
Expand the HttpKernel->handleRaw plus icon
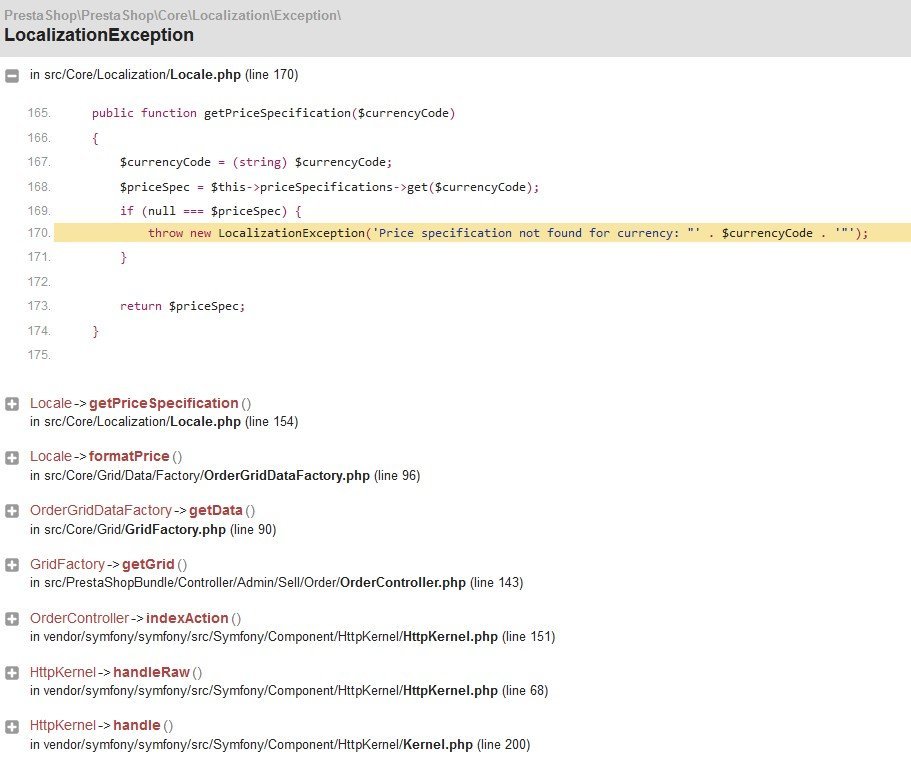[12, 672]
